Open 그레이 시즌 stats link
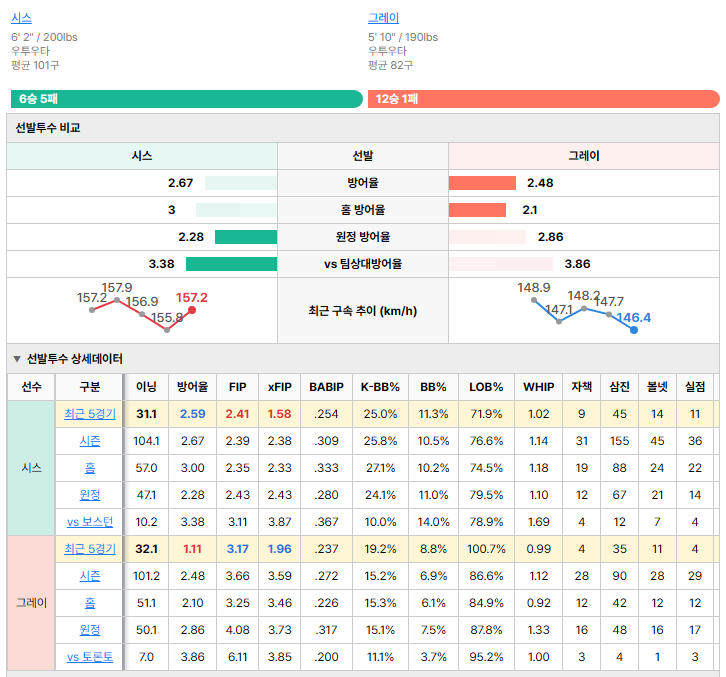726x677 pixels. (x=90, y=576)
